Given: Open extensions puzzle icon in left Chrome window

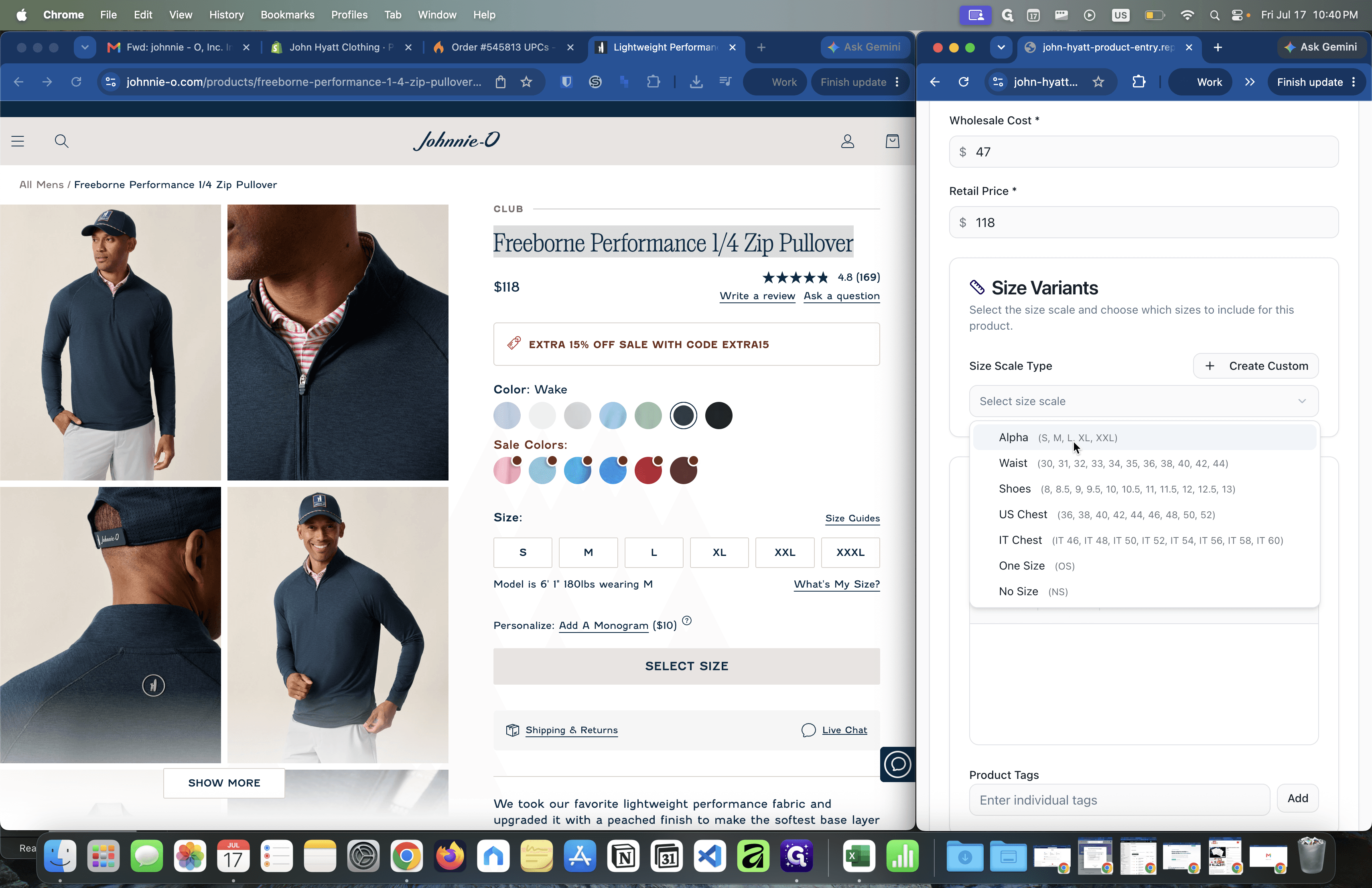Looking at the screenshot, I should pos(653,82).
